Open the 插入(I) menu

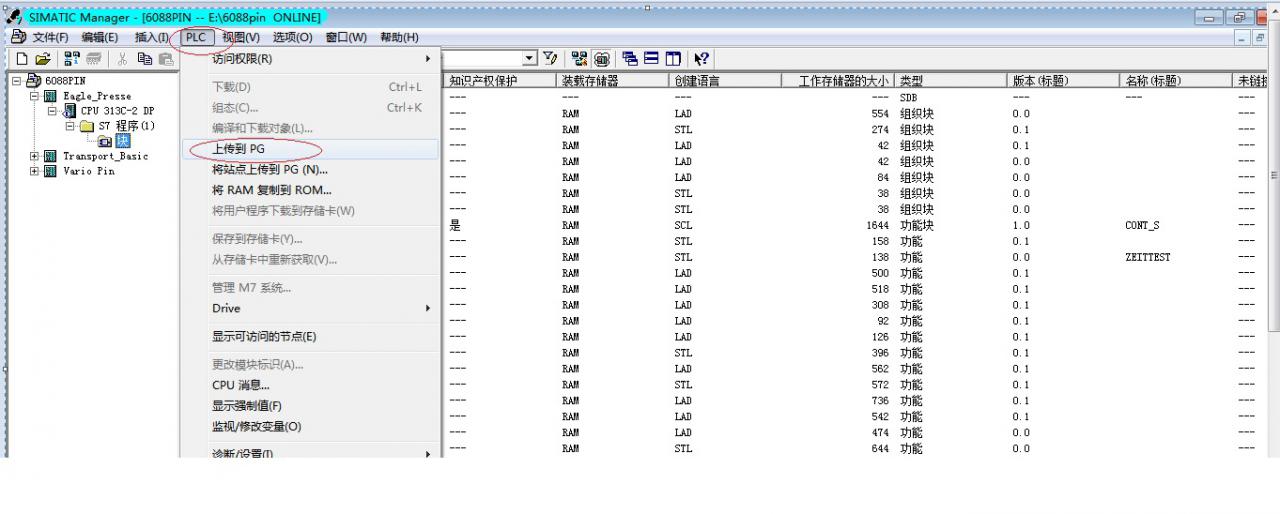(x=152, y=37)
